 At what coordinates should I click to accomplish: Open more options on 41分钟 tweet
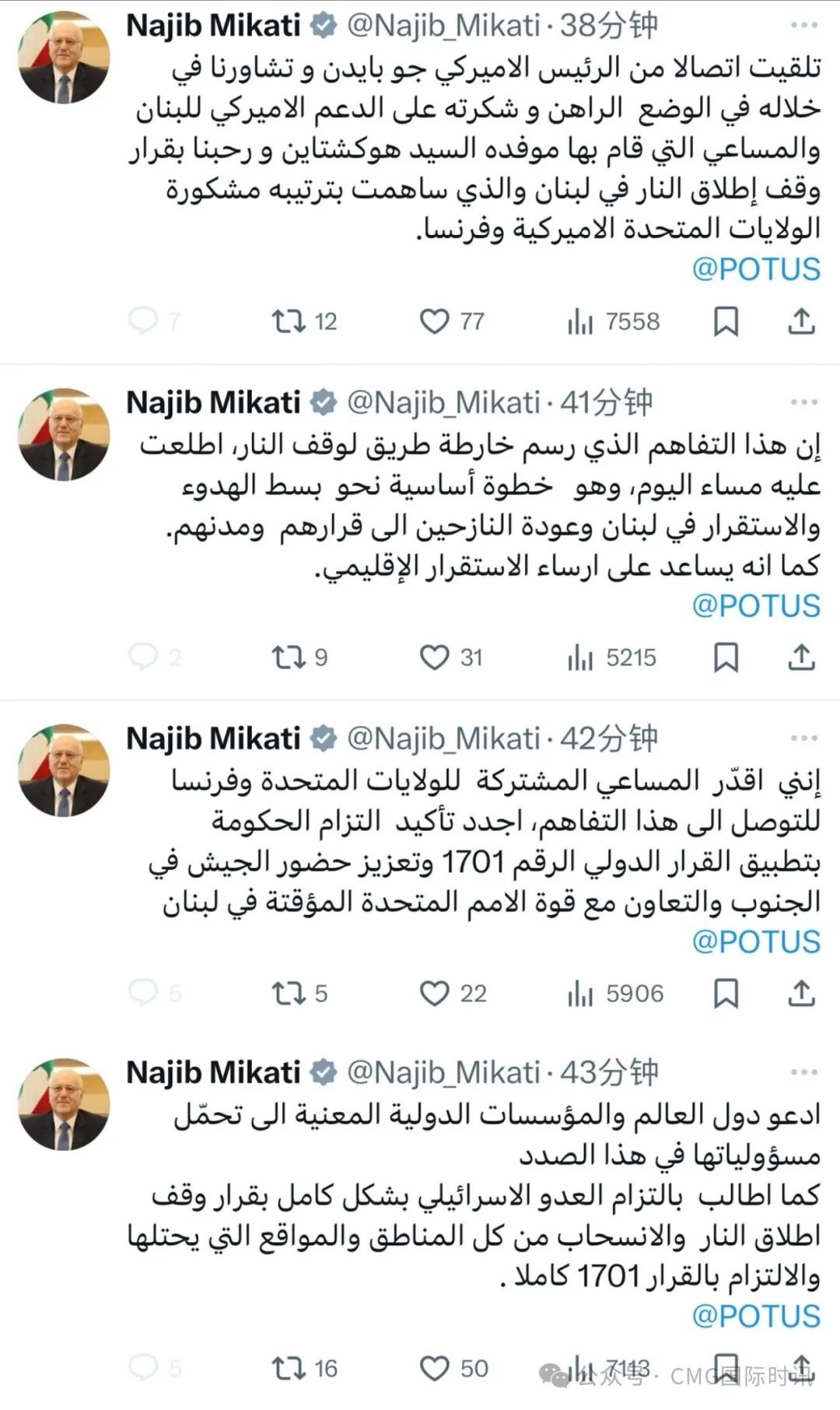pyautogui.click(x=803, y=402)
